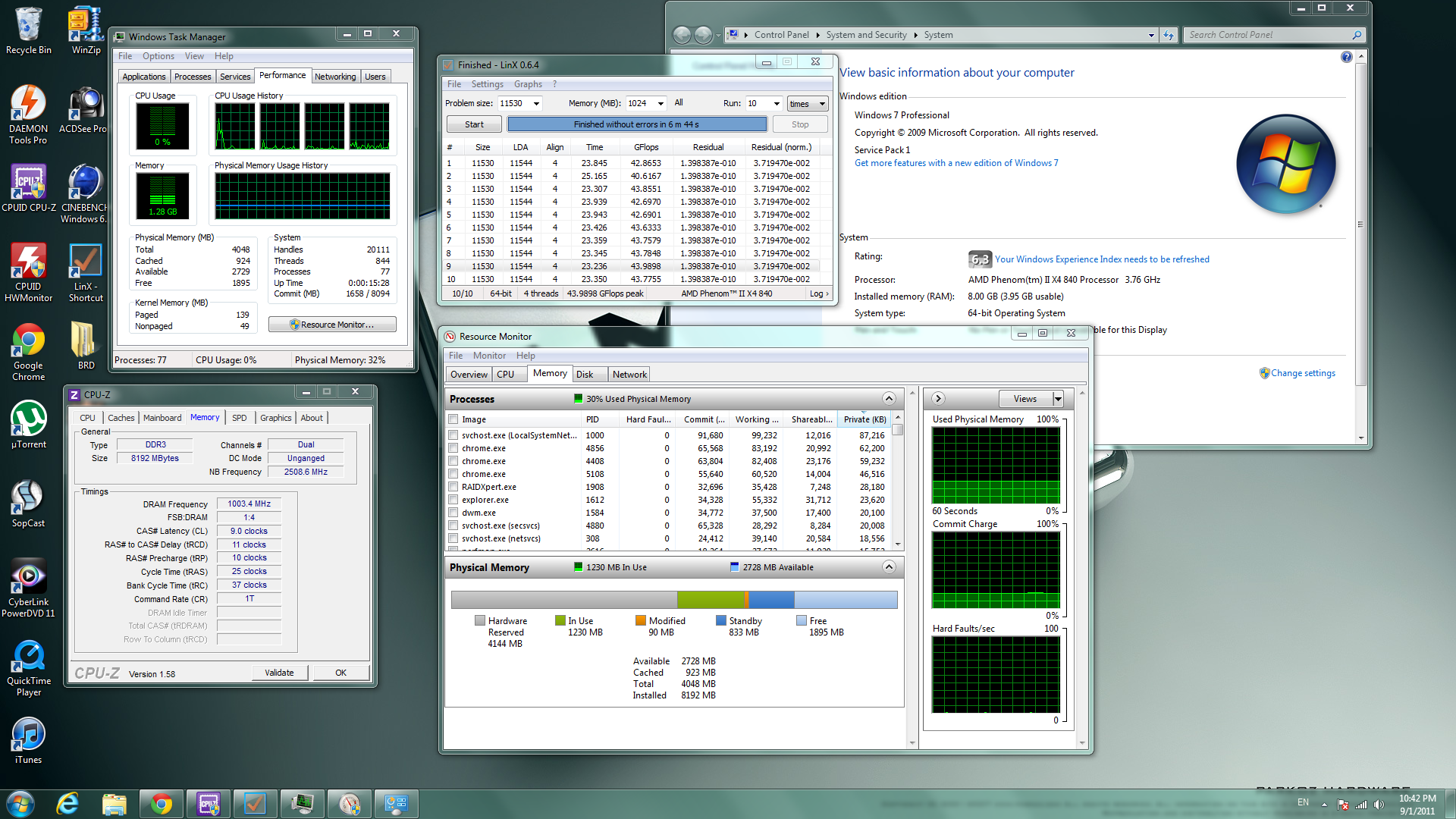The image size is (1456, 819).
Task: Open the CPUID HWMonitor desktop icon
Action: click(28, 263)
